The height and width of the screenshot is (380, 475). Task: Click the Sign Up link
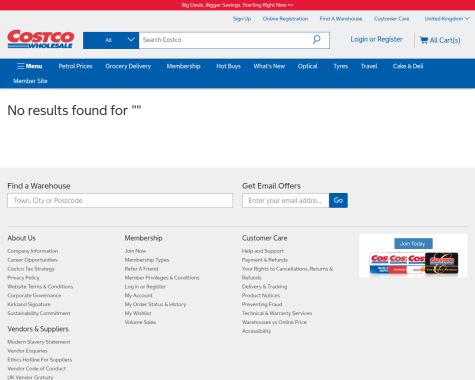(242, 19)
